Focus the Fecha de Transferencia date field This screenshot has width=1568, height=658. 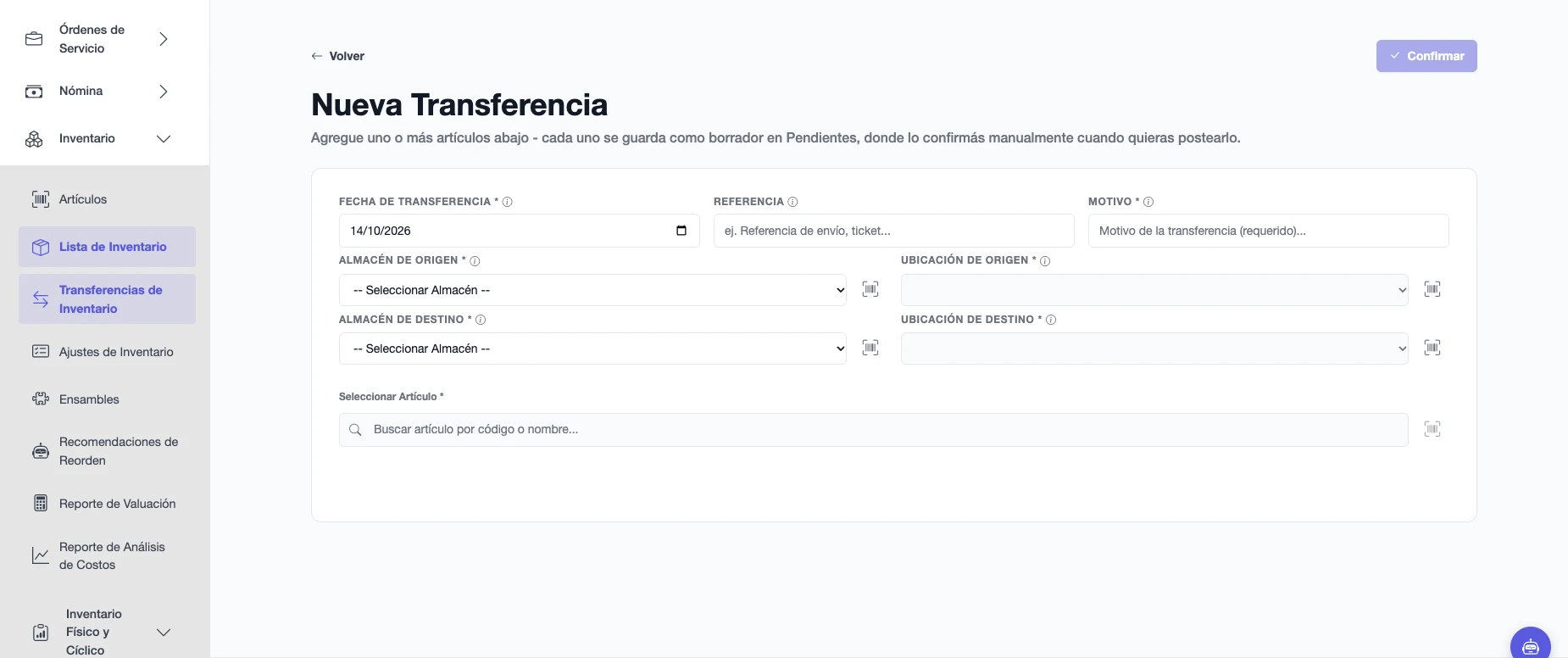click(x=519, y=231)
